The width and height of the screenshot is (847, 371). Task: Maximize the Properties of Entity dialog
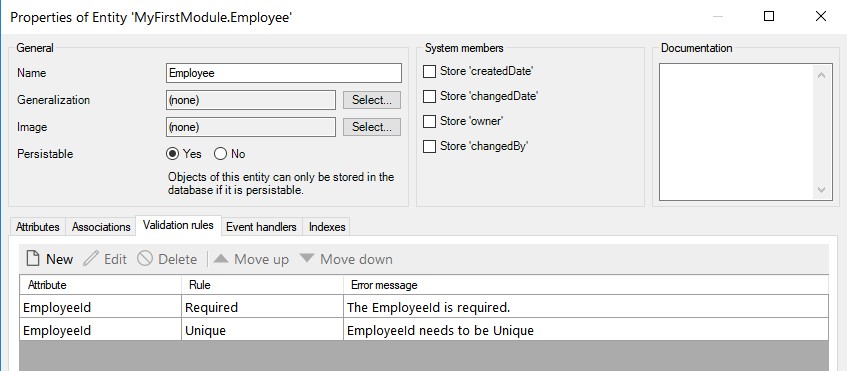(x=769, y=16)
